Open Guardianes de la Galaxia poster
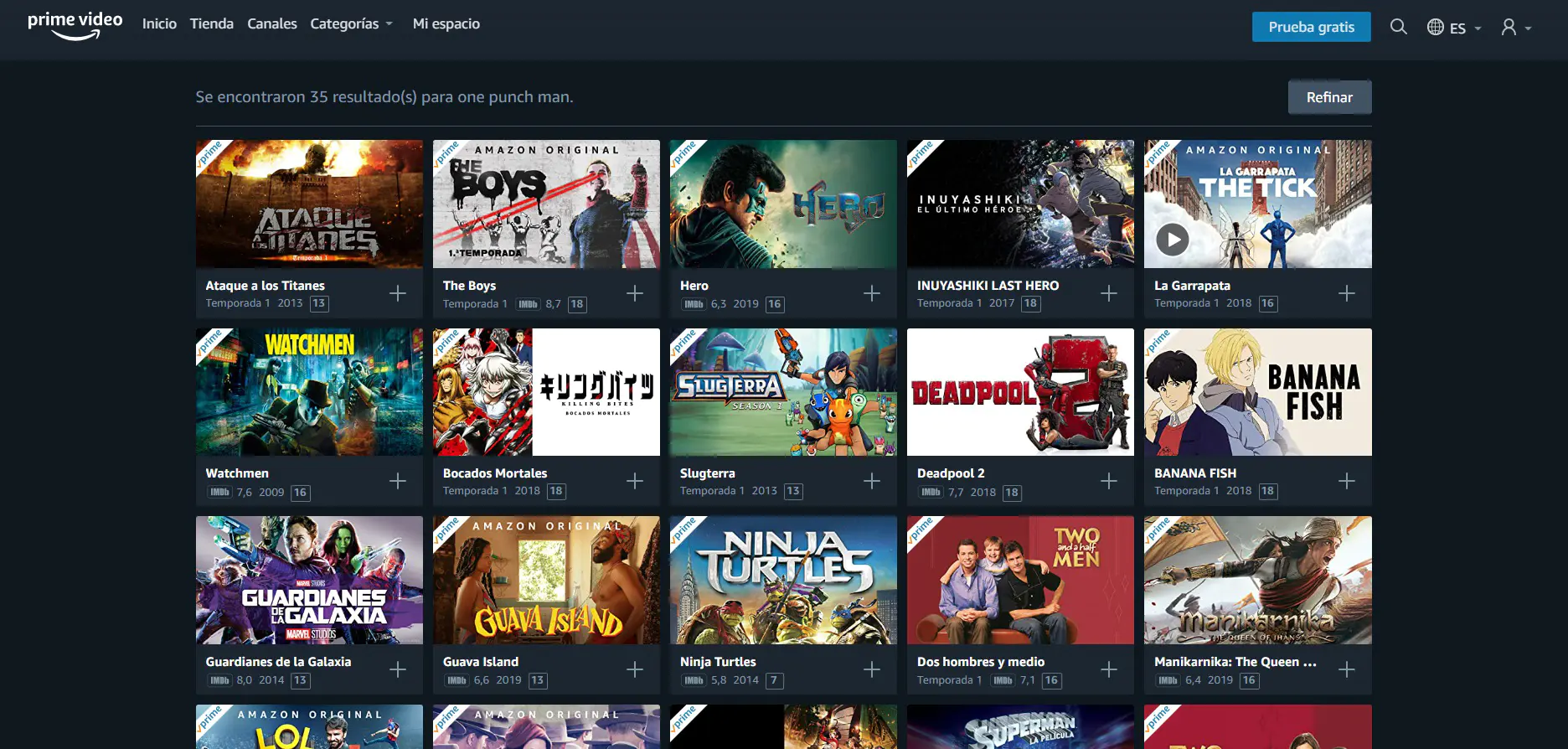 [309, 580]
